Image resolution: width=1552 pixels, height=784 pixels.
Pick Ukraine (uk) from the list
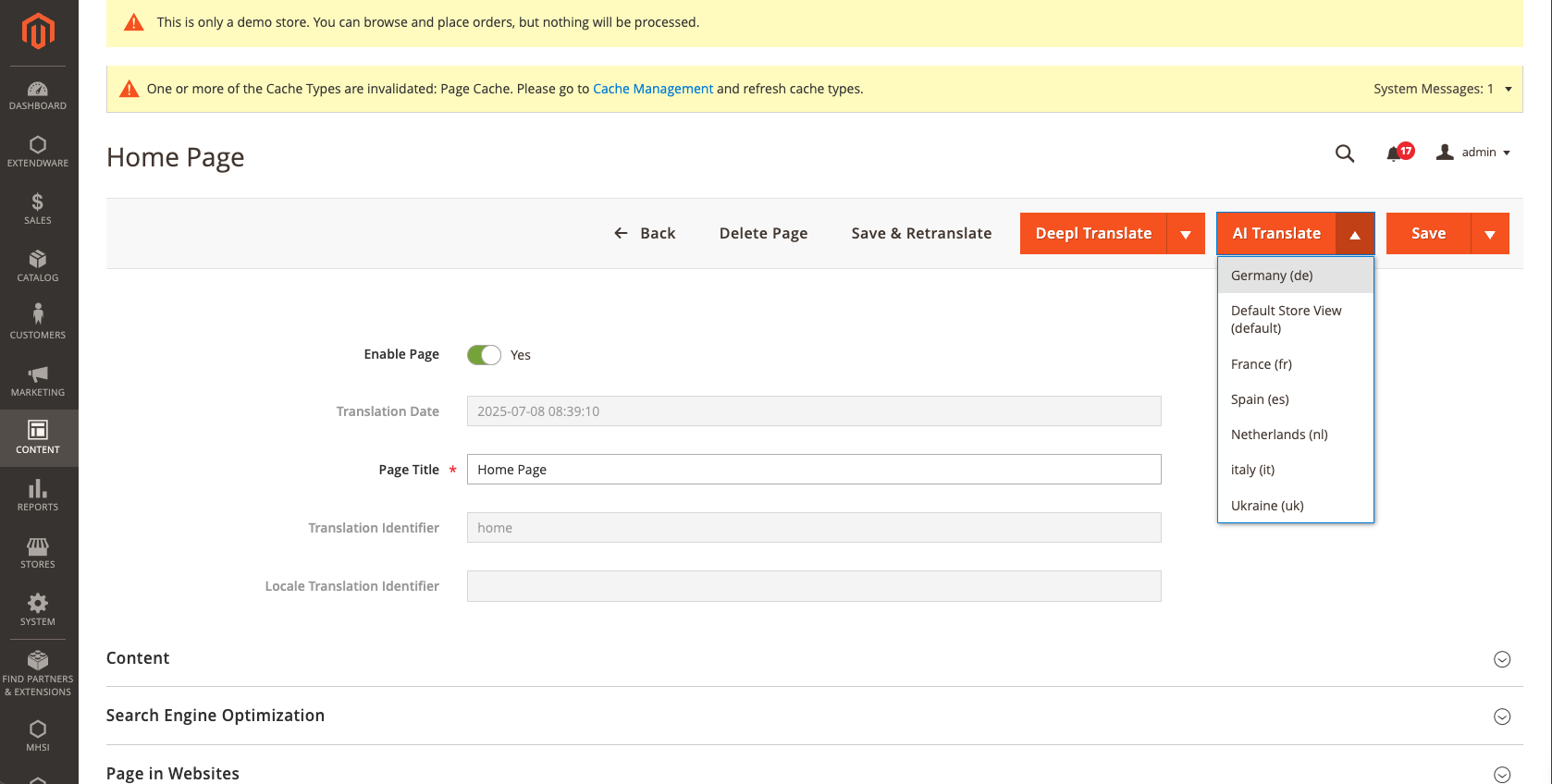pos(1267,506)
